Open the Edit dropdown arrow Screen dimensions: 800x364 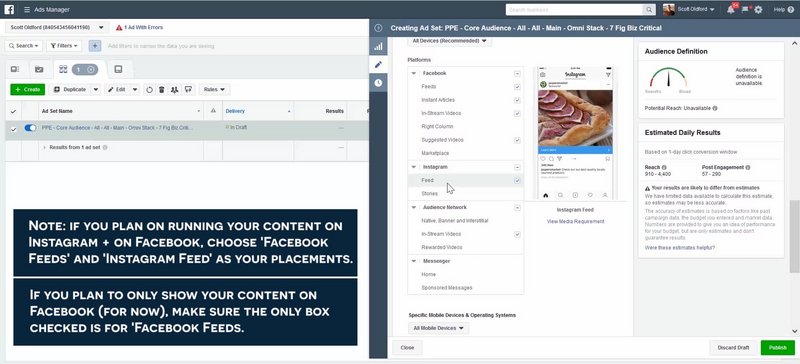click(135, 89)
